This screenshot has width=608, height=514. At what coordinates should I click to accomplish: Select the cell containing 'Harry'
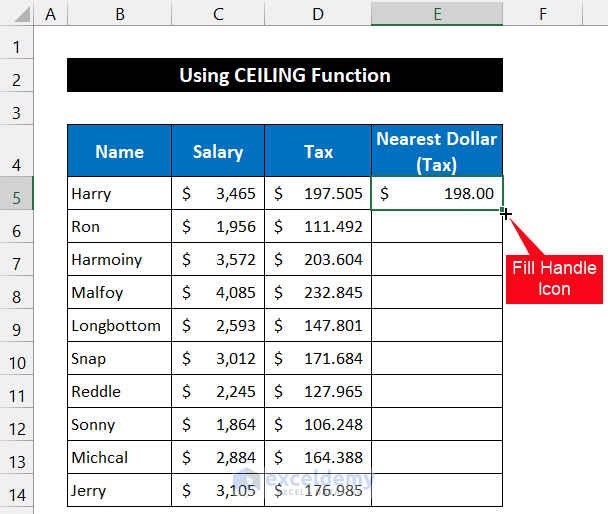(119, 193)
